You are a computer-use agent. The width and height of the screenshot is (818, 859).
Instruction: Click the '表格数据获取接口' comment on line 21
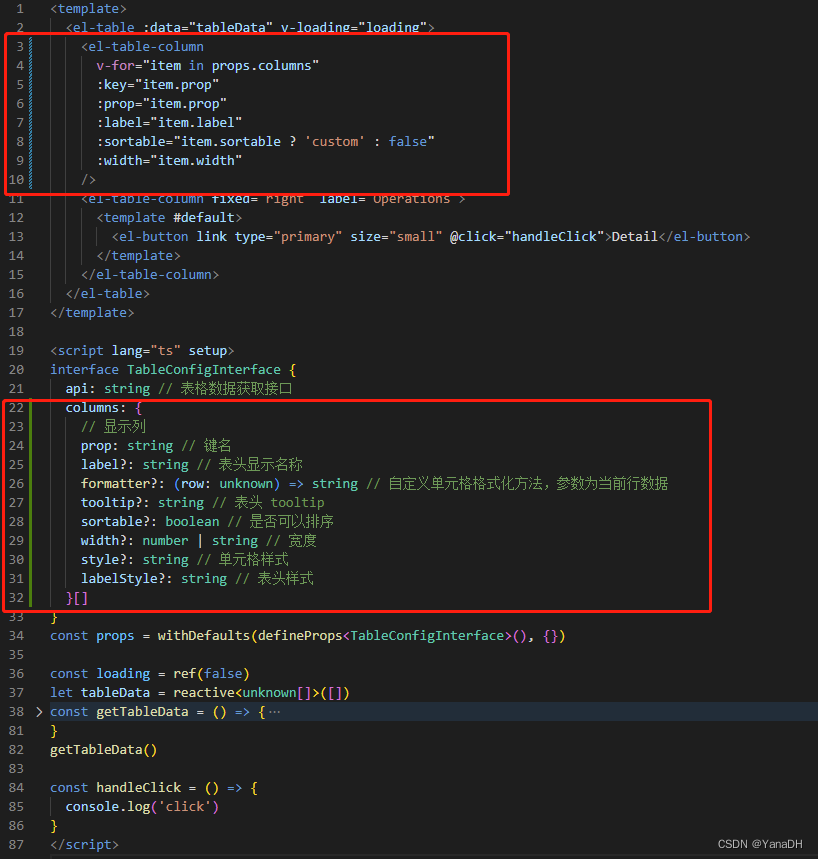(236, 389)
